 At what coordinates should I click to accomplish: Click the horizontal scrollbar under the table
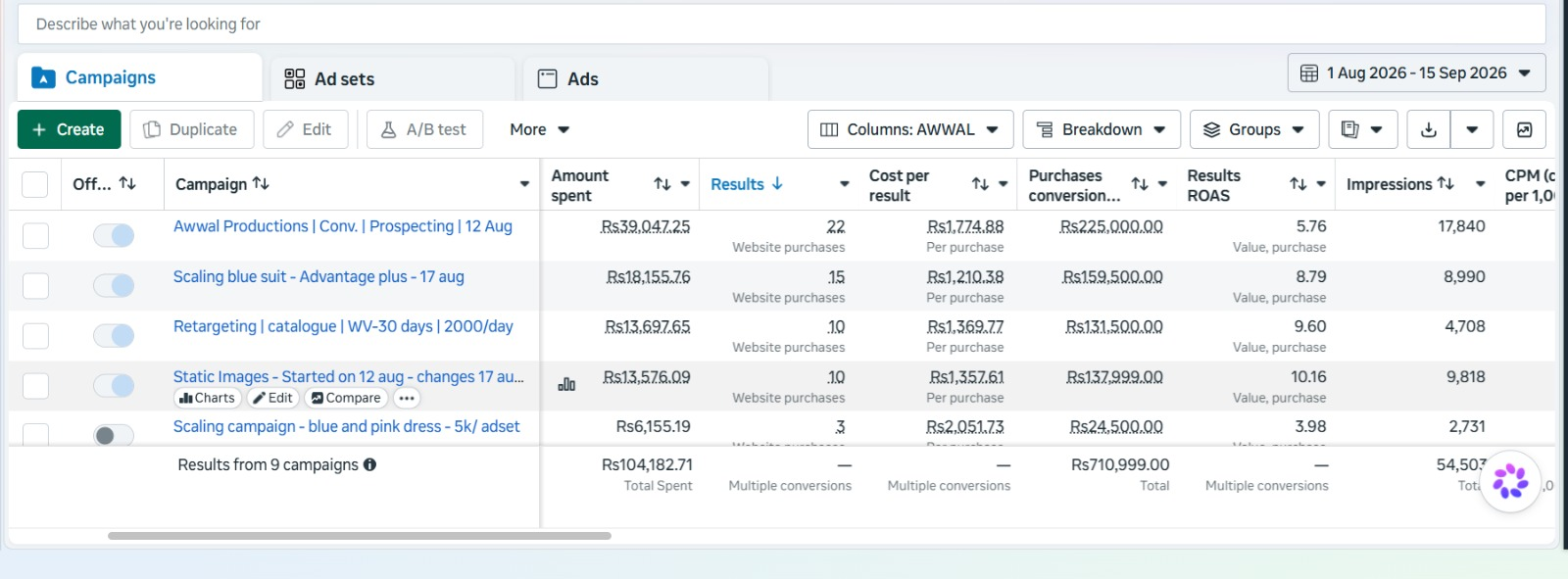click(360, 536)
